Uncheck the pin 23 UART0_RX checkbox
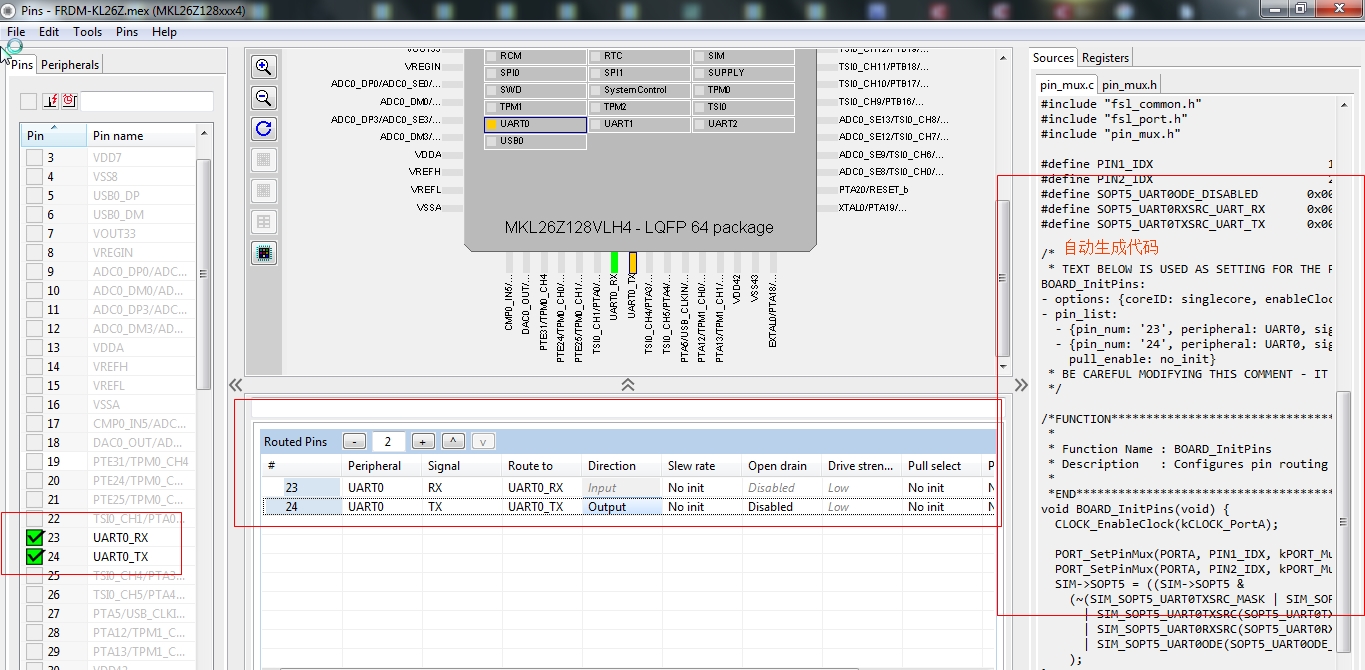The image size is (1365, 670). tap(35, 538)
